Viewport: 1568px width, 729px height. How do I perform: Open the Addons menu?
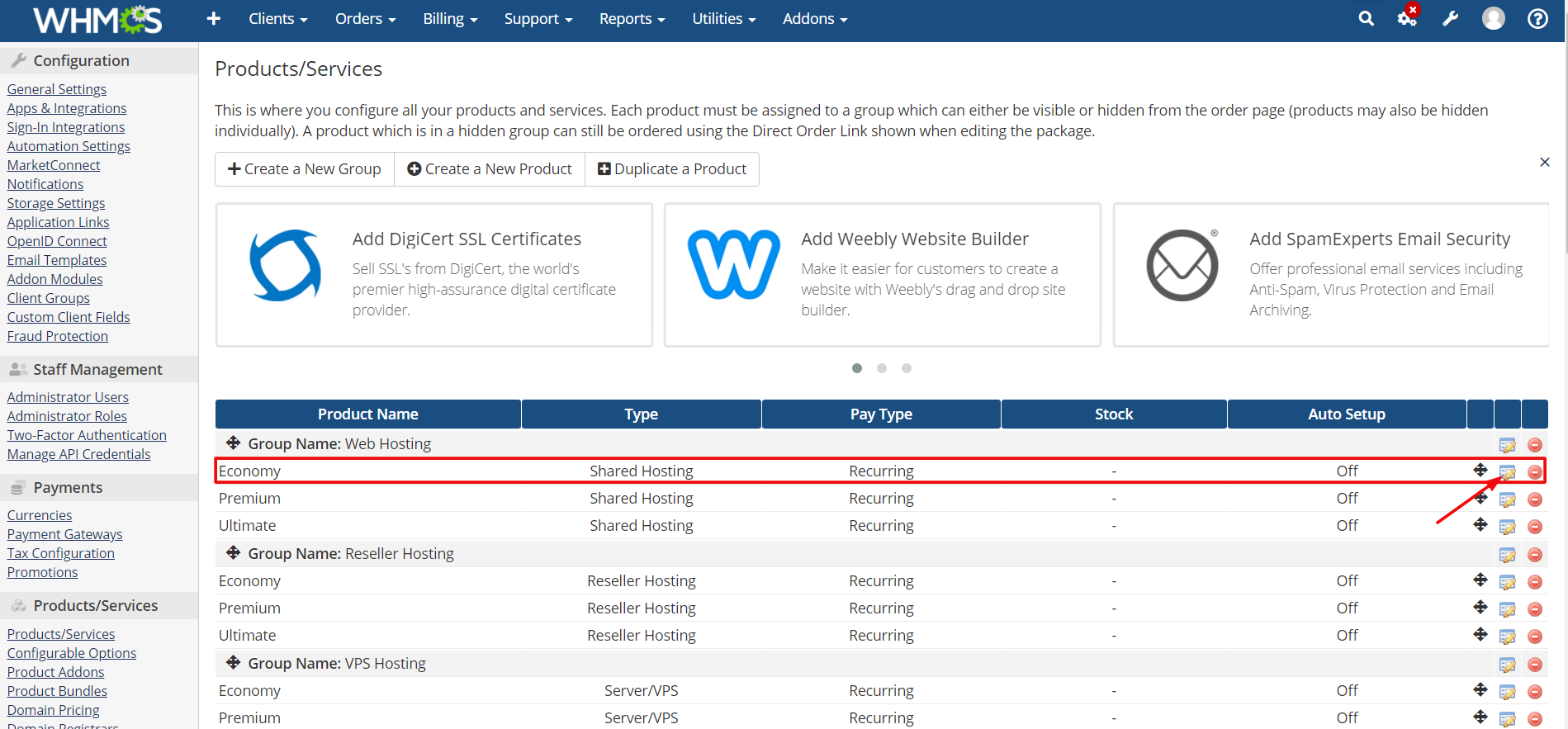click(815, 19)
